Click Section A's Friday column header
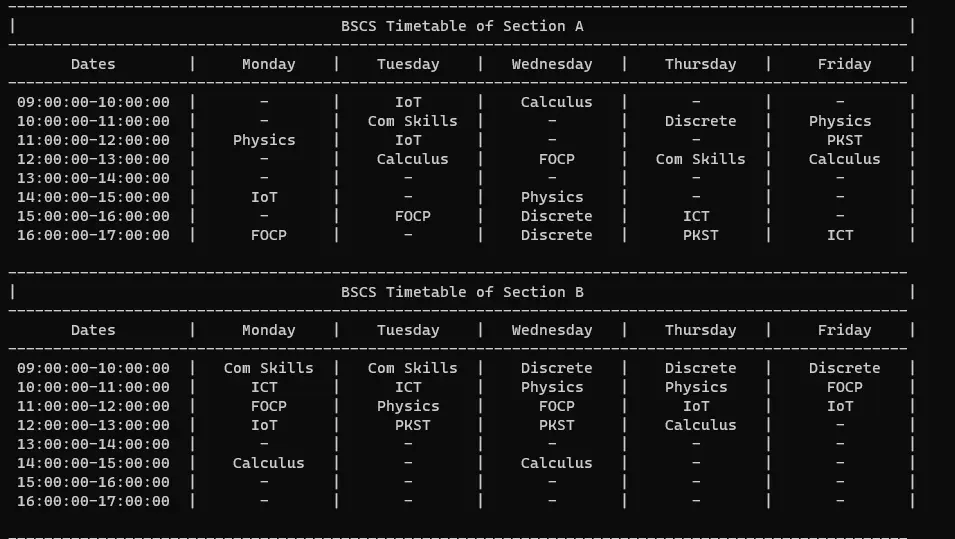Image resolution: width=955 pixels, height=539 pixels. pyautogui.click(x=844, y=64)
